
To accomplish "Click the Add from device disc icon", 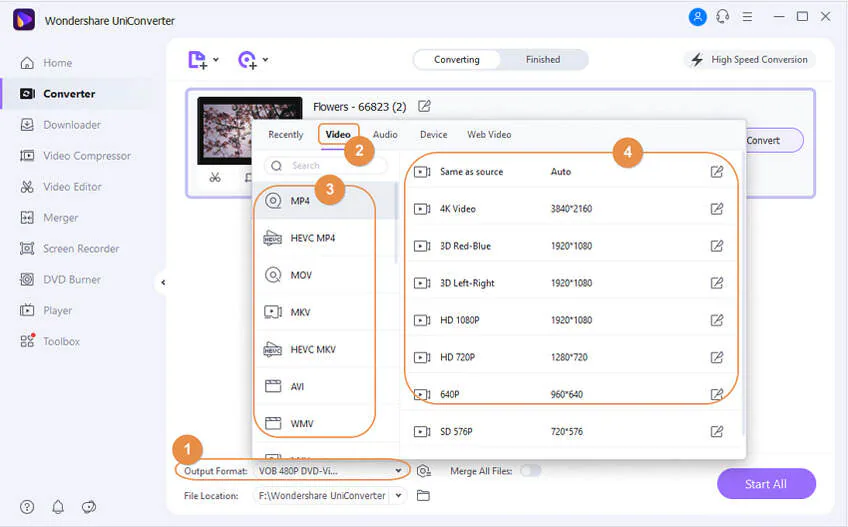I will [248, 60].
